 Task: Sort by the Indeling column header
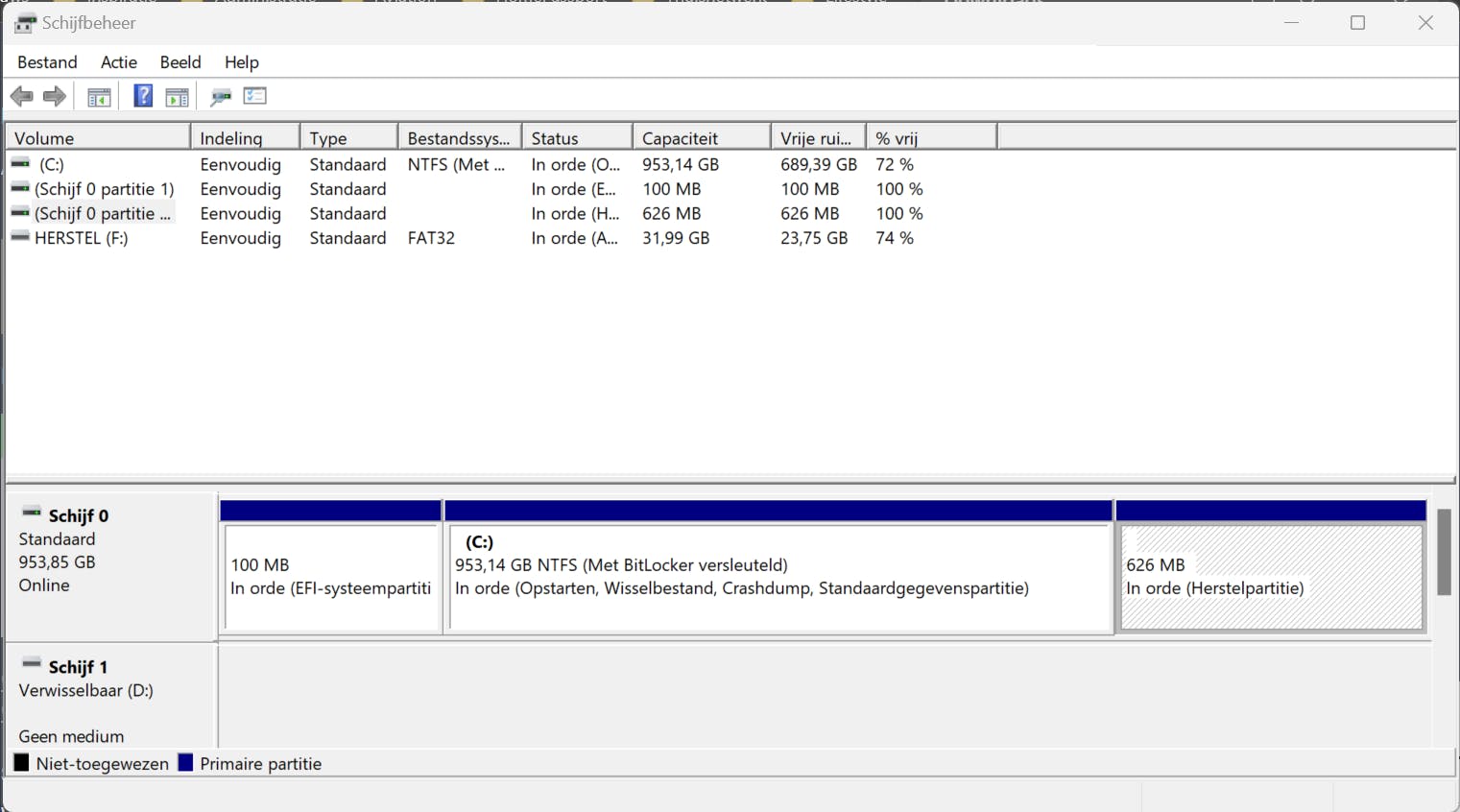tap(245, 138)
